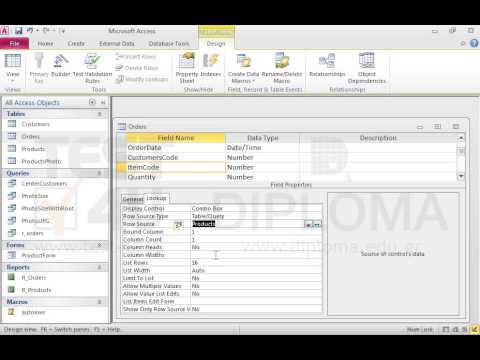
Task: Click the Limit To List value
Action: click(256, 278)
